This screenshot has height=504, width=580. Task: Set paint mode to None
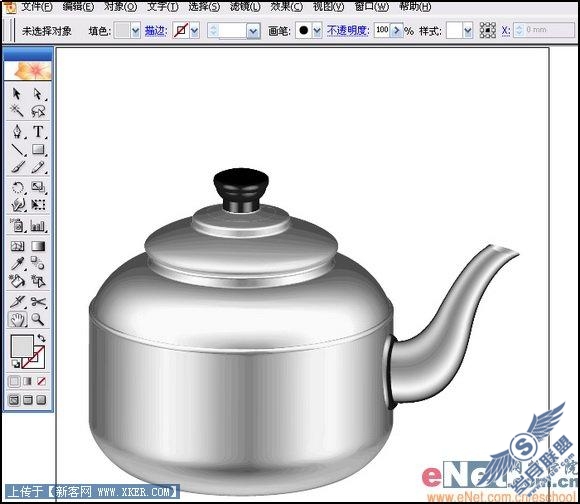point(41,381)
